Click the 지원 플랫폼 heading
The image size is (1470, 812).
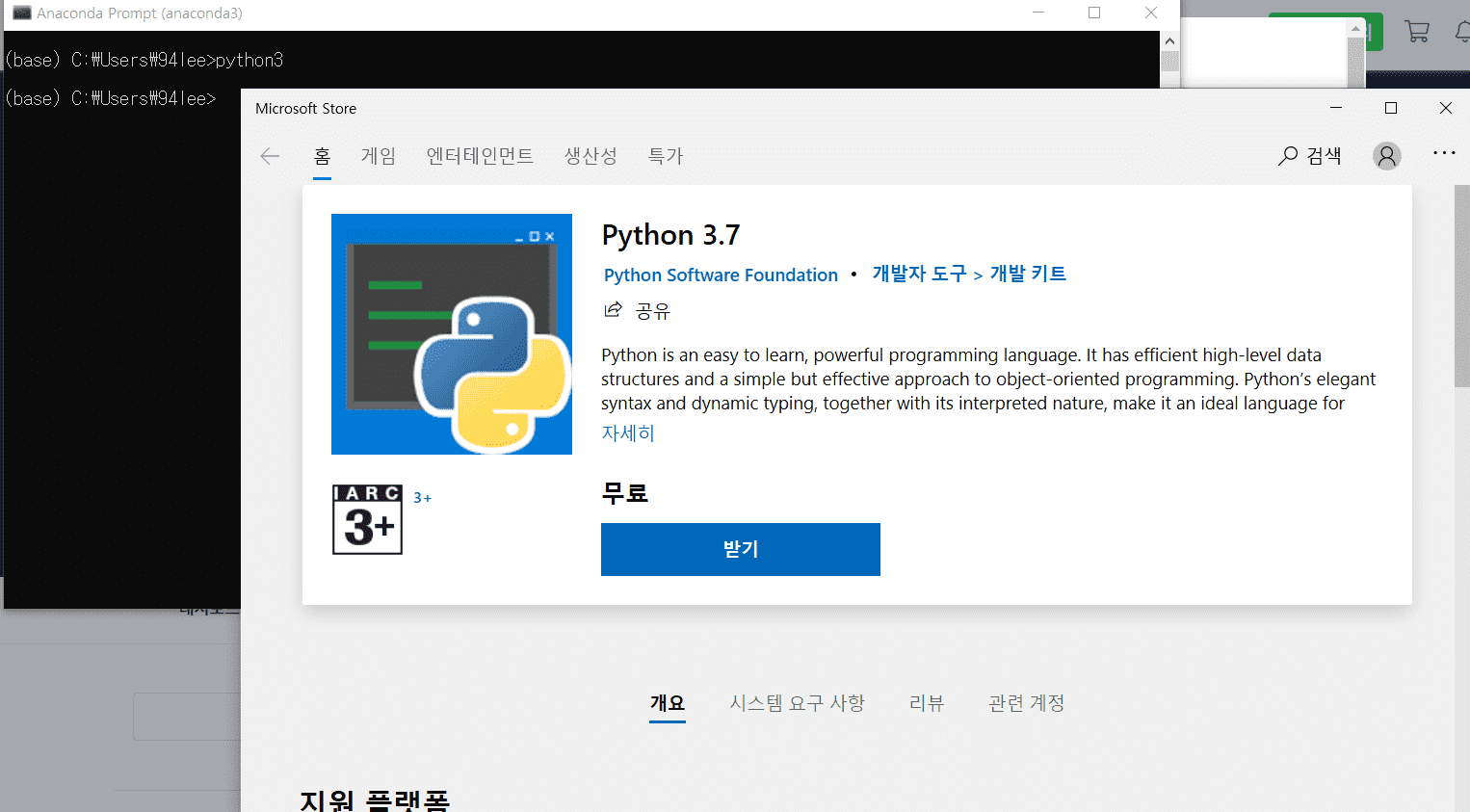tap(375, 801)
